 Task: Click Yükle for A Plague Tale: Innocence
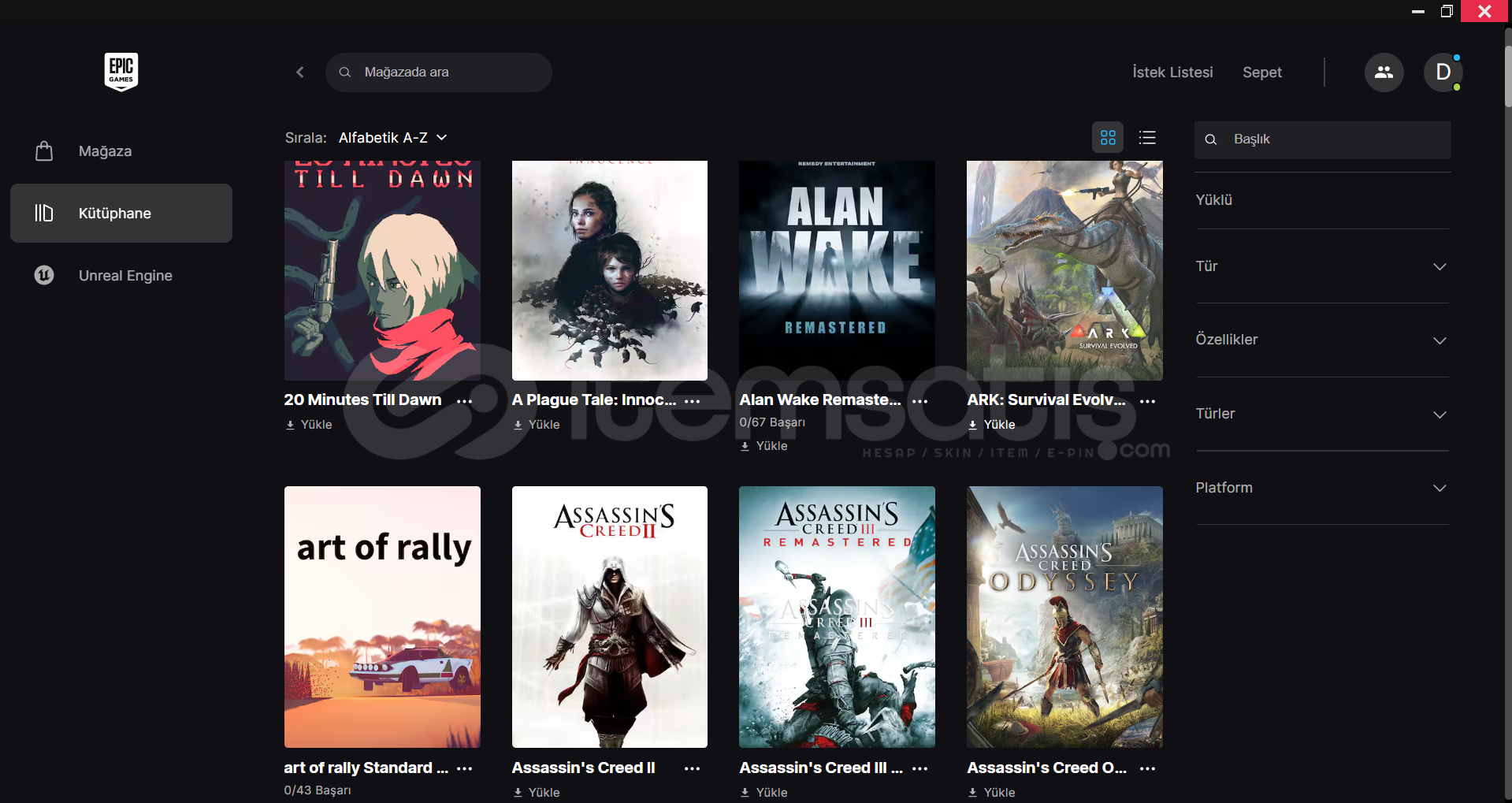(544, 425)
